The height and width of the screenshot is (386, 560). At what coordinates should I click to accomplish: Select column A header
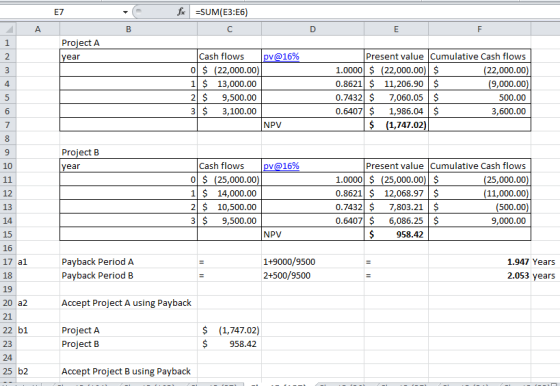(x=38, y=29)
